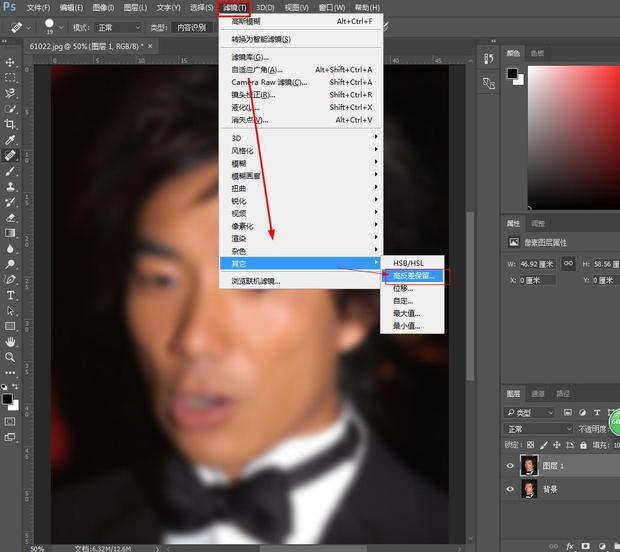620x552 pixels.
Task: Switch to the 通道 tab
Action: tap(538, 394)
